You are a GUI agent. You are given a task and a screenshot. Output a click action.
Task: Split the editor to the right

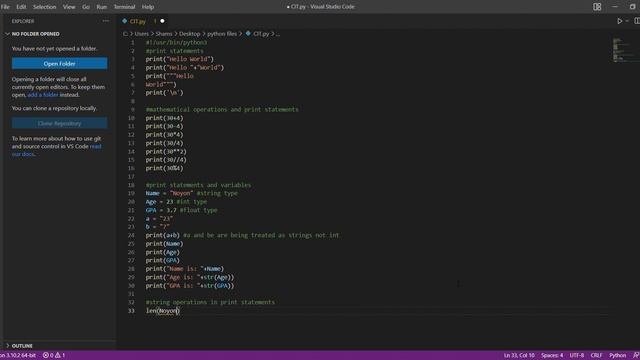[637, 21]
